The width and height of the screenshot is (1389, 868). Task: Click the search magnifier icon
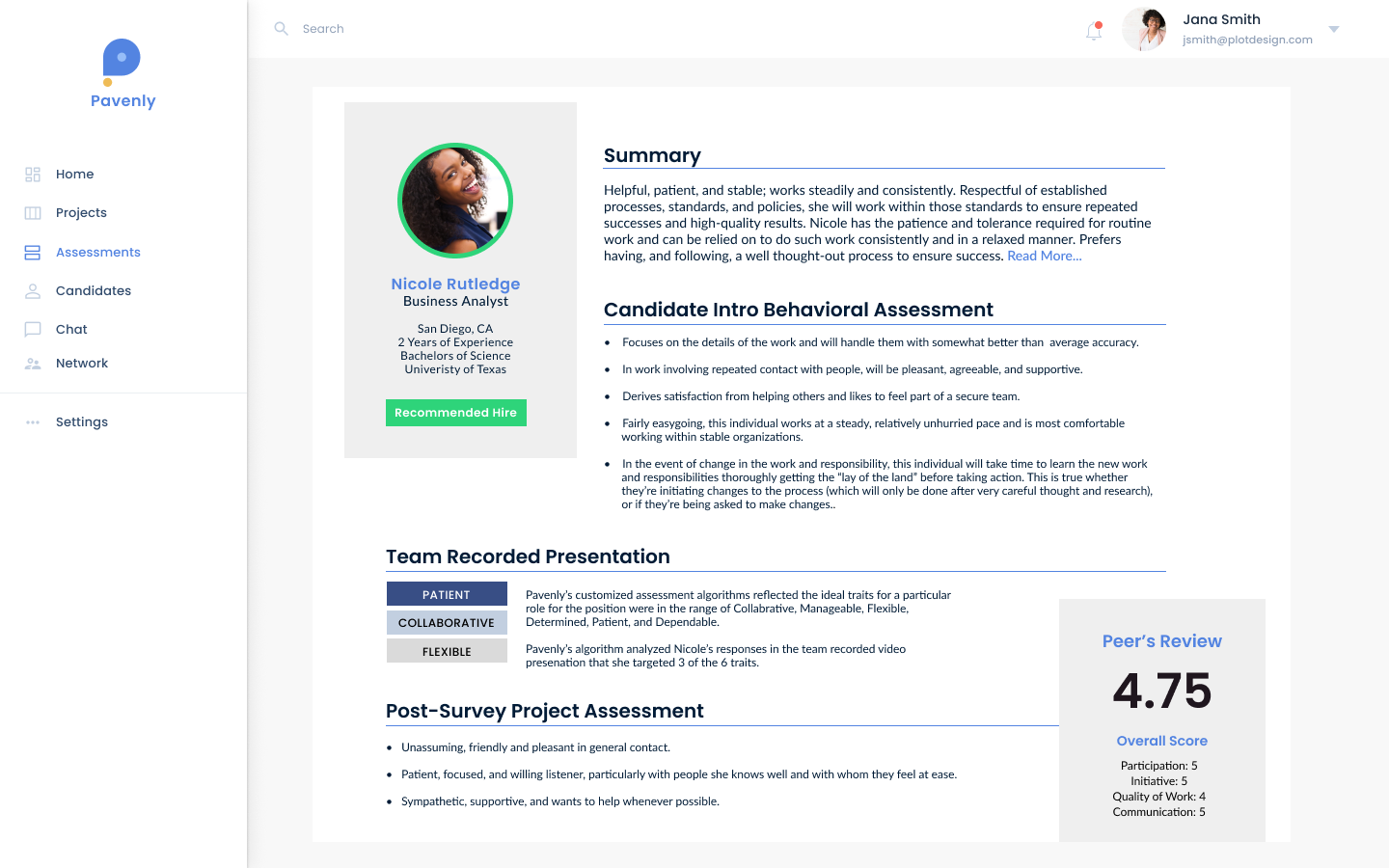(x=281, y=28)
